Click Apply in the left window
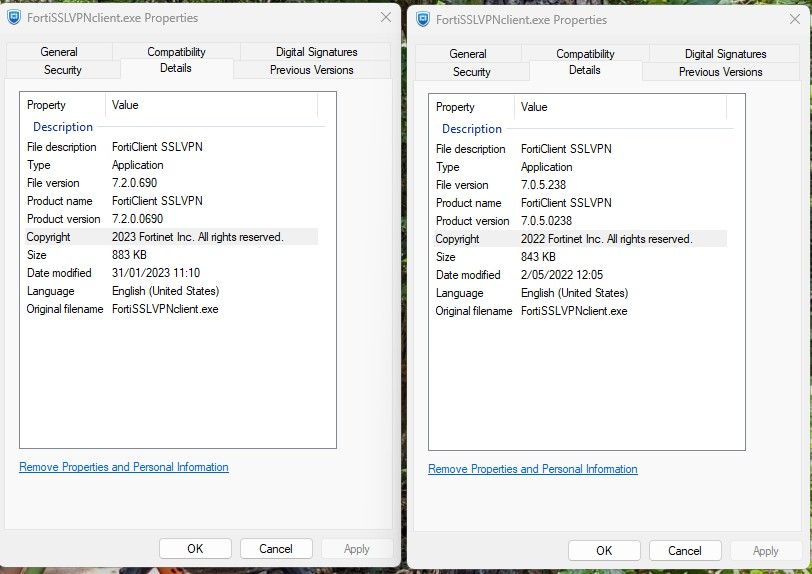The height and width of the screenshot is (574, 812). point(357,549)
